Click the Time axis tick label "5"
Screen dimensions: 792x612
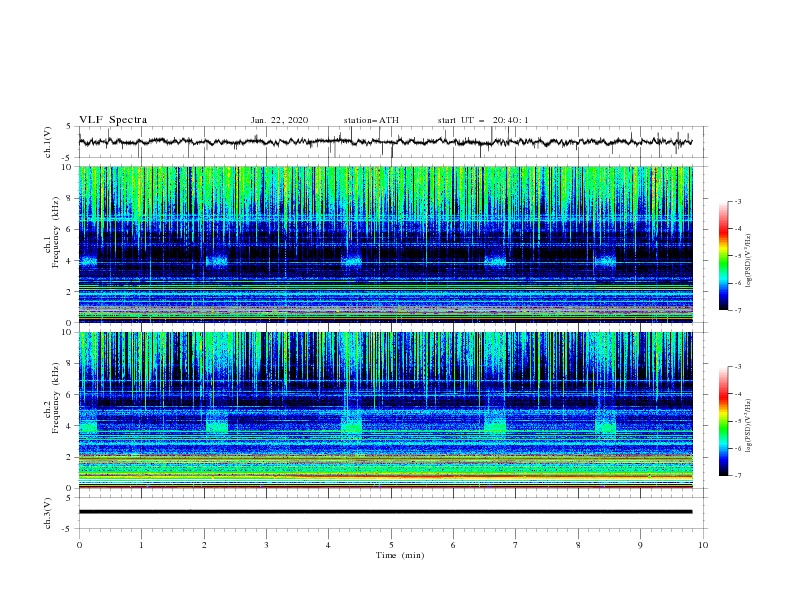click(x=391, y=545)
